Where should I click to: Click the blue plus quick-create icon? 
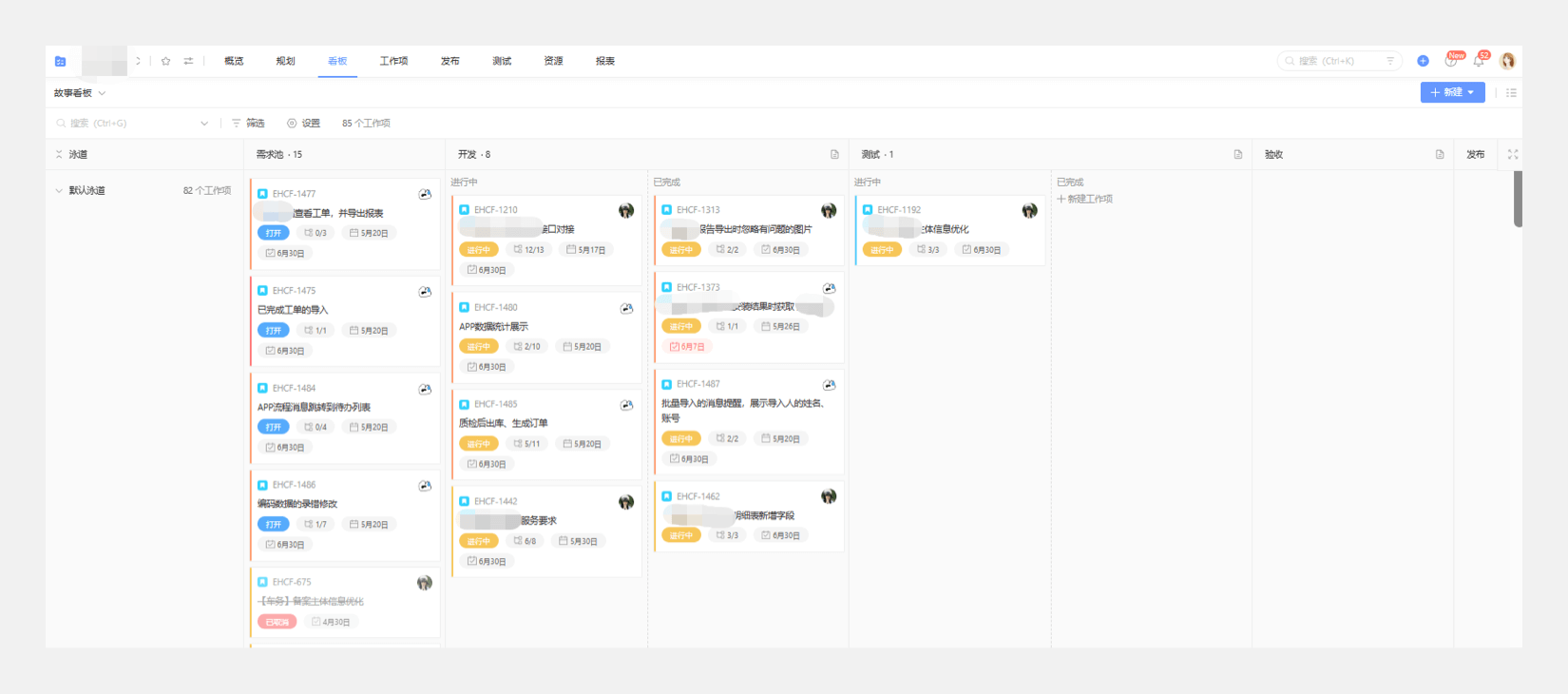(1423, 61)
